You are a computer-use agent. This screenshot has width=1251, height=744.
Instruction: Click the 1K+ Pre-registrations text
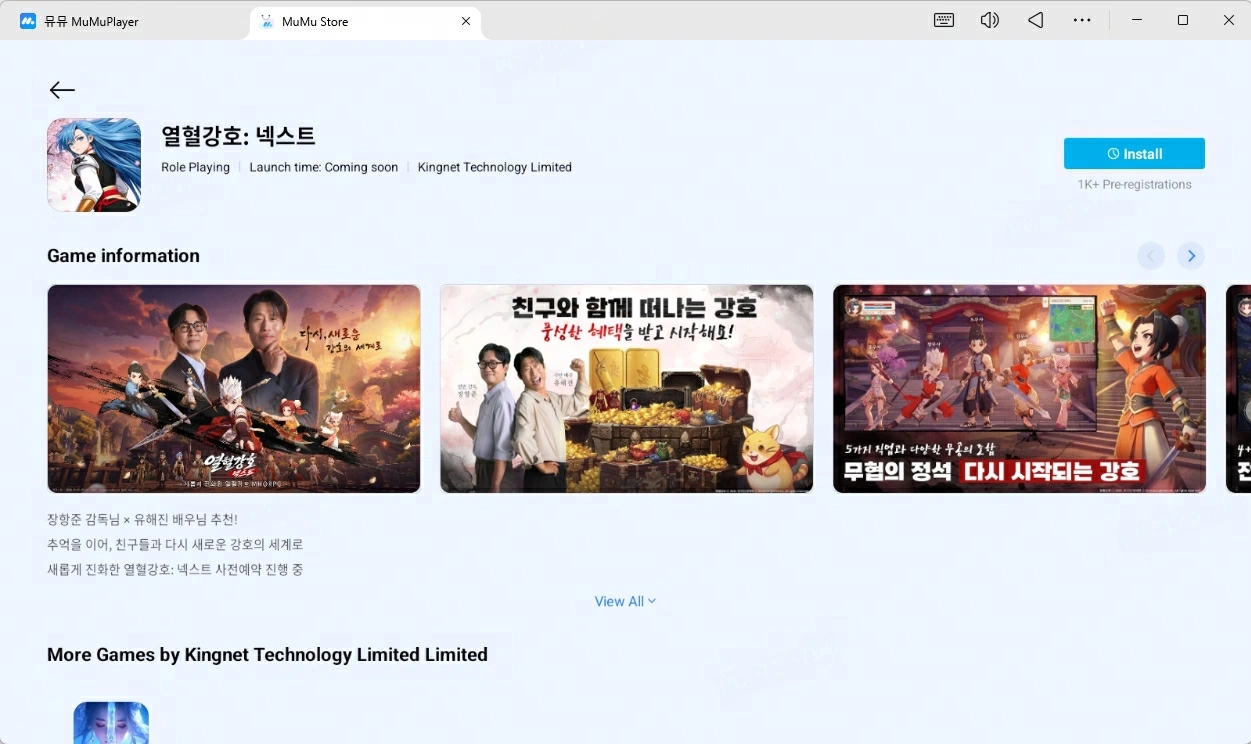coord(1134,185)
